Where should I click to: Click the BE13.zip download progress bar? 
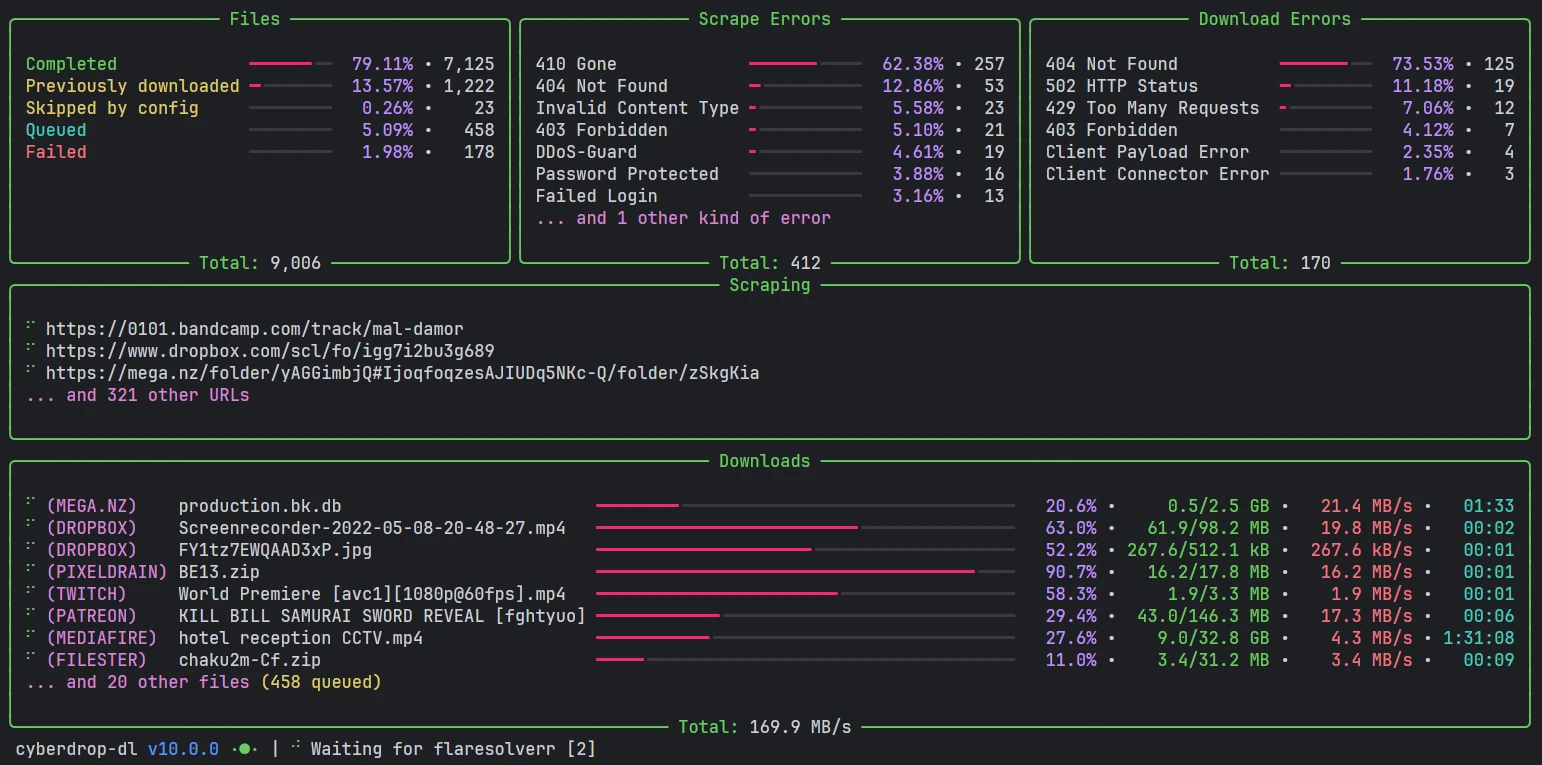(805, 572)
